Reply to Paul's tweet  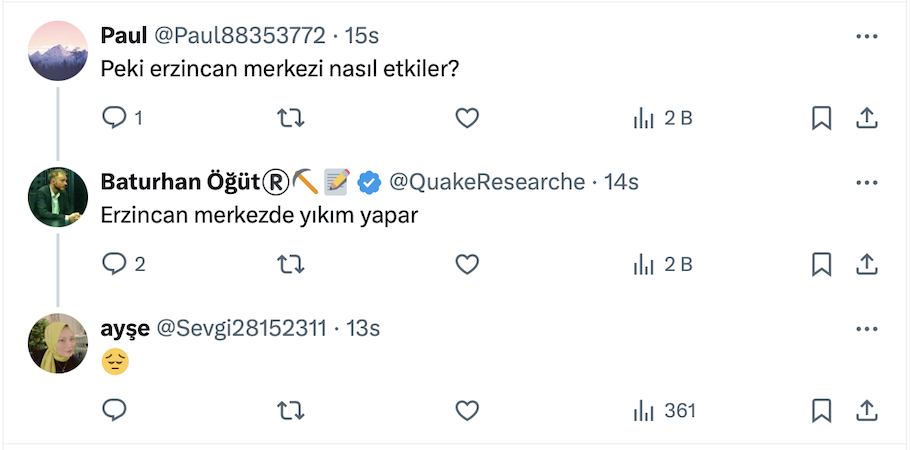(x=114, y=118)
